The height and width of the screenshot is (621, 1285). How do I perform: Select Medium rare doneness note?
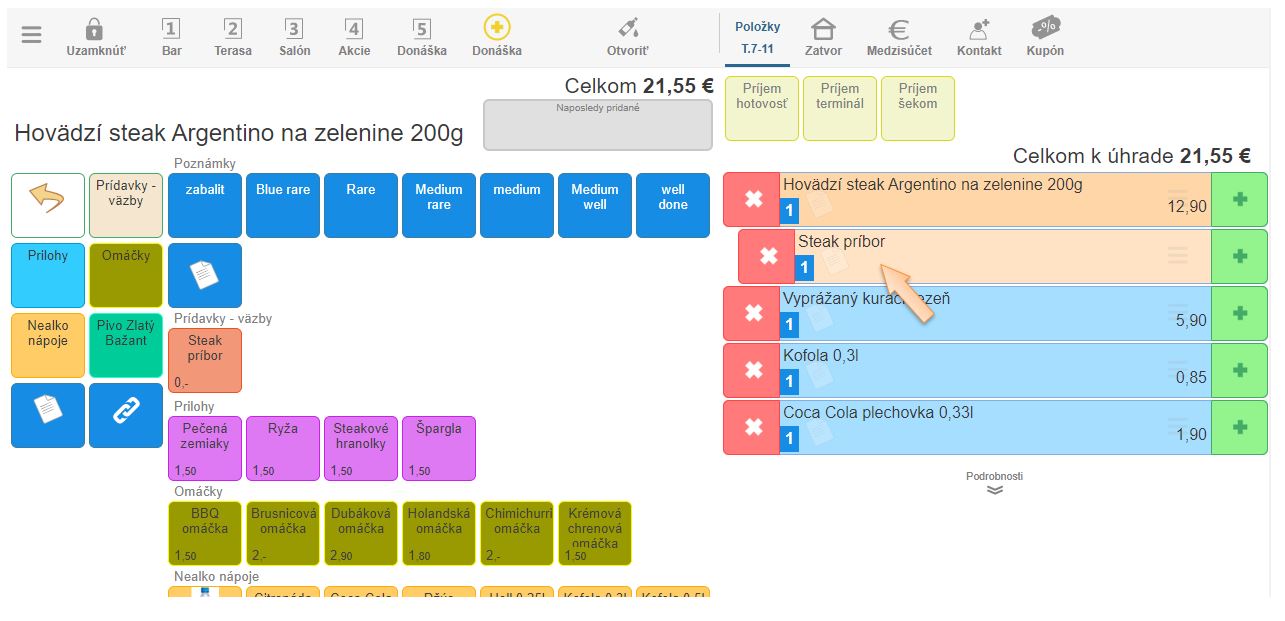point(439,205)
